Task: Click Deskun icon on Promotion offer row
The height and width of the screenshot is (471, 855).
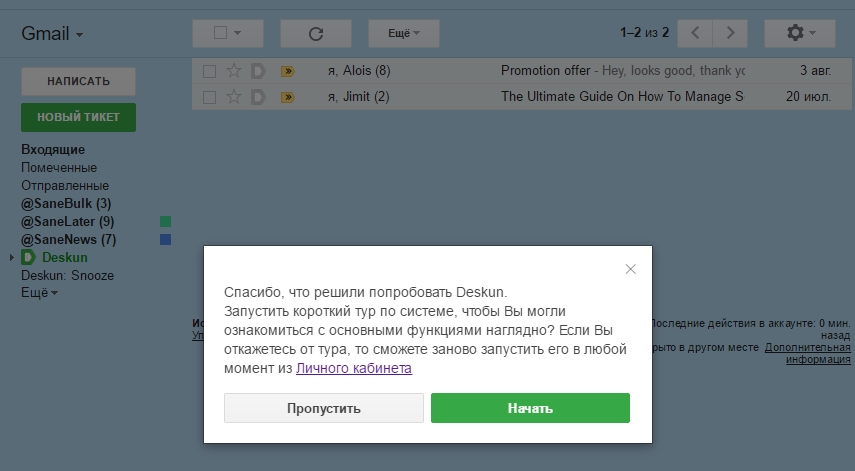Action: (x=258, y=71)
